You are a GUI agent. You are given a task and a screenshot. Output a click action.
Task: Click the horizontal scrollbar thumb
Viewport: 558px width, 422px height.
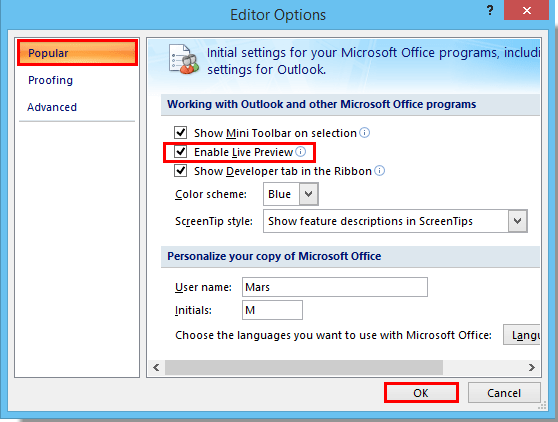(x=304, y=367)
